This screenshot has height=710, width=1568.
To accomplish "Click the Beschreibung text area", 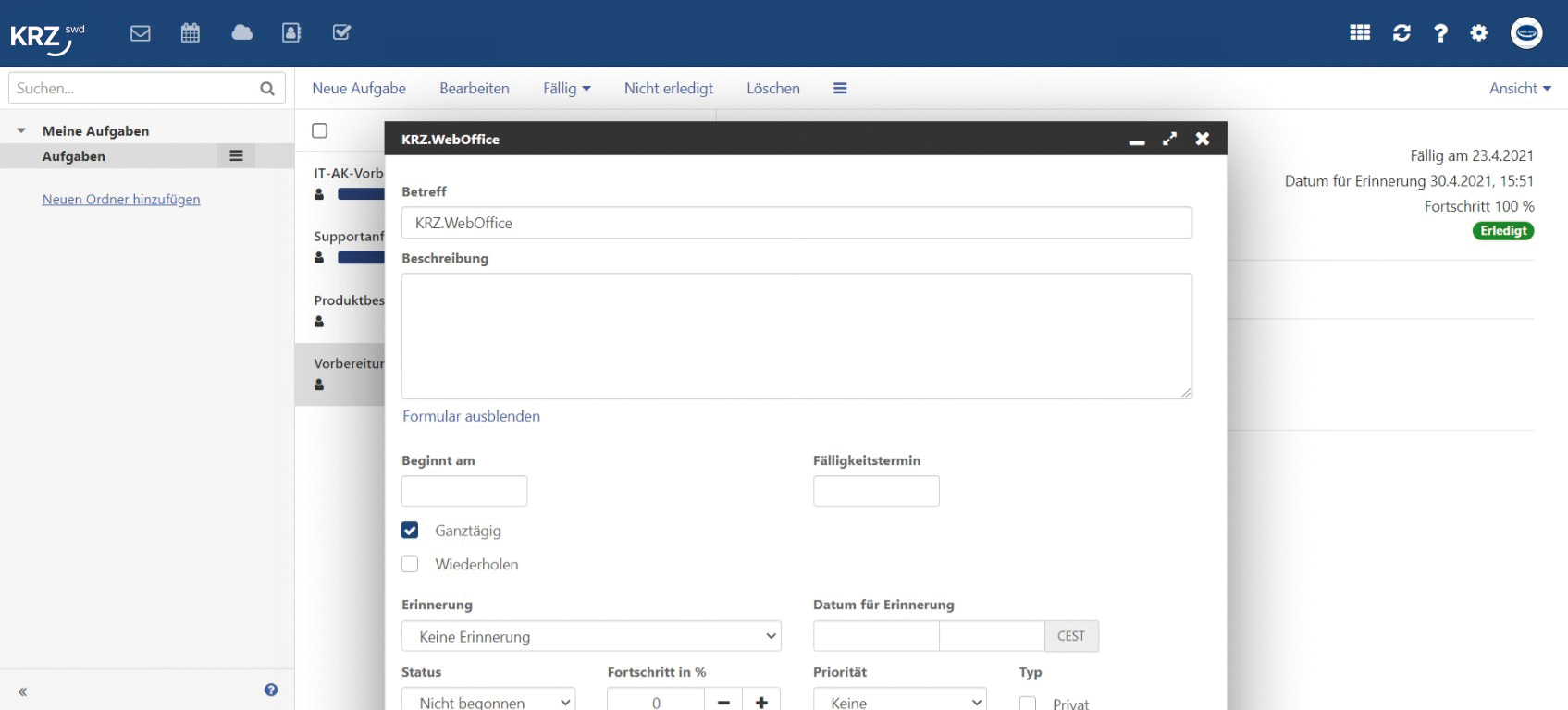I will coord(796,337).
